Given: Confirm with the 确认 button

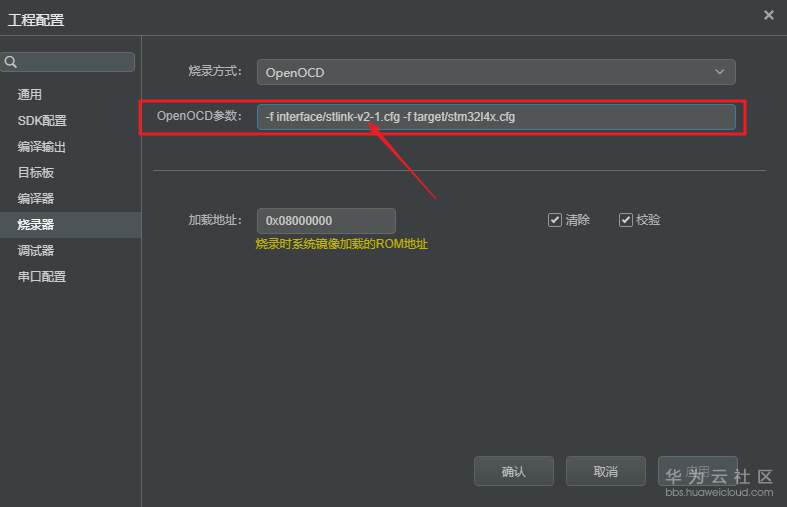Looking at the screenshot, I should pos(513,471).
